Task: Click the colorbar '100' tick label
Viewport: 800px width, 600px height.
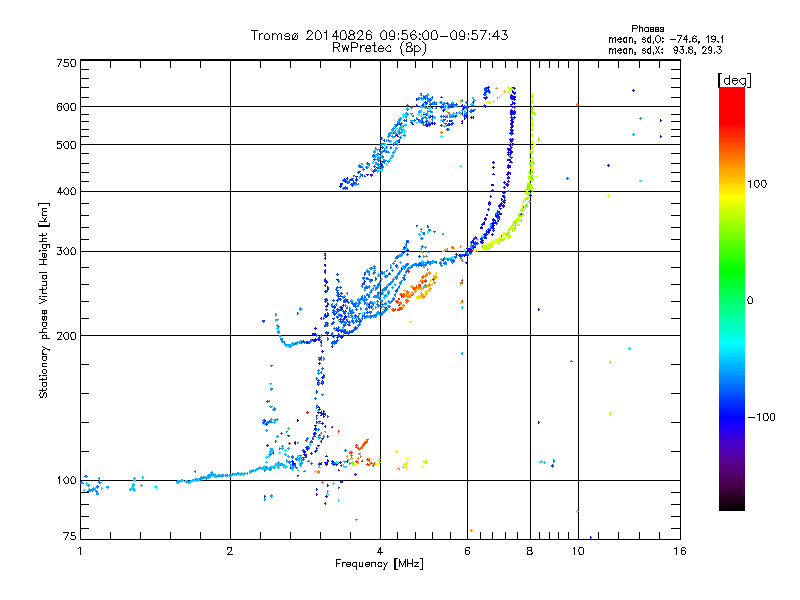Action: point(757,184)
